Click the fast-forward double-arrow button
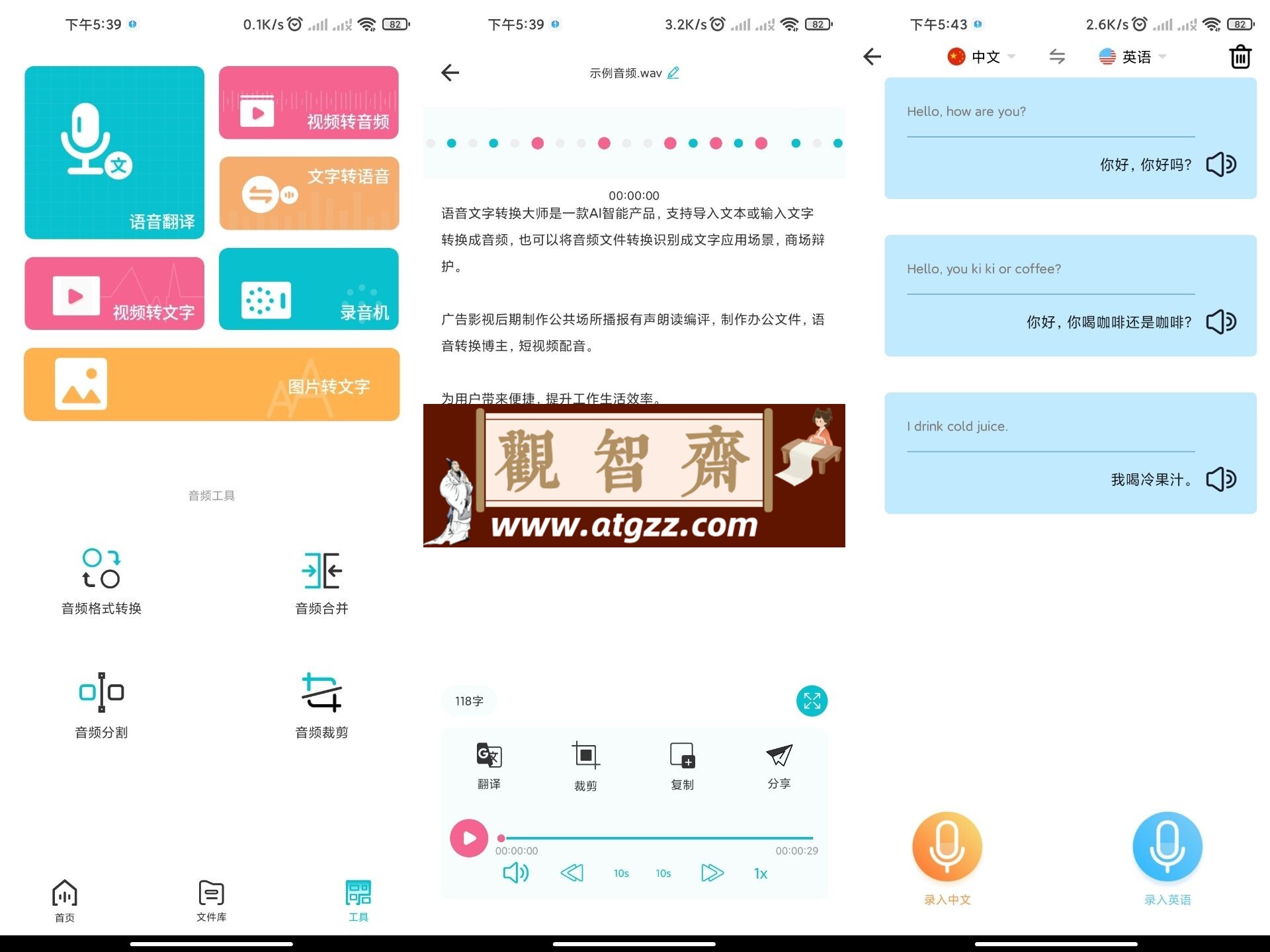Viewport: 1270px width, 952px height. click(712, 873)
